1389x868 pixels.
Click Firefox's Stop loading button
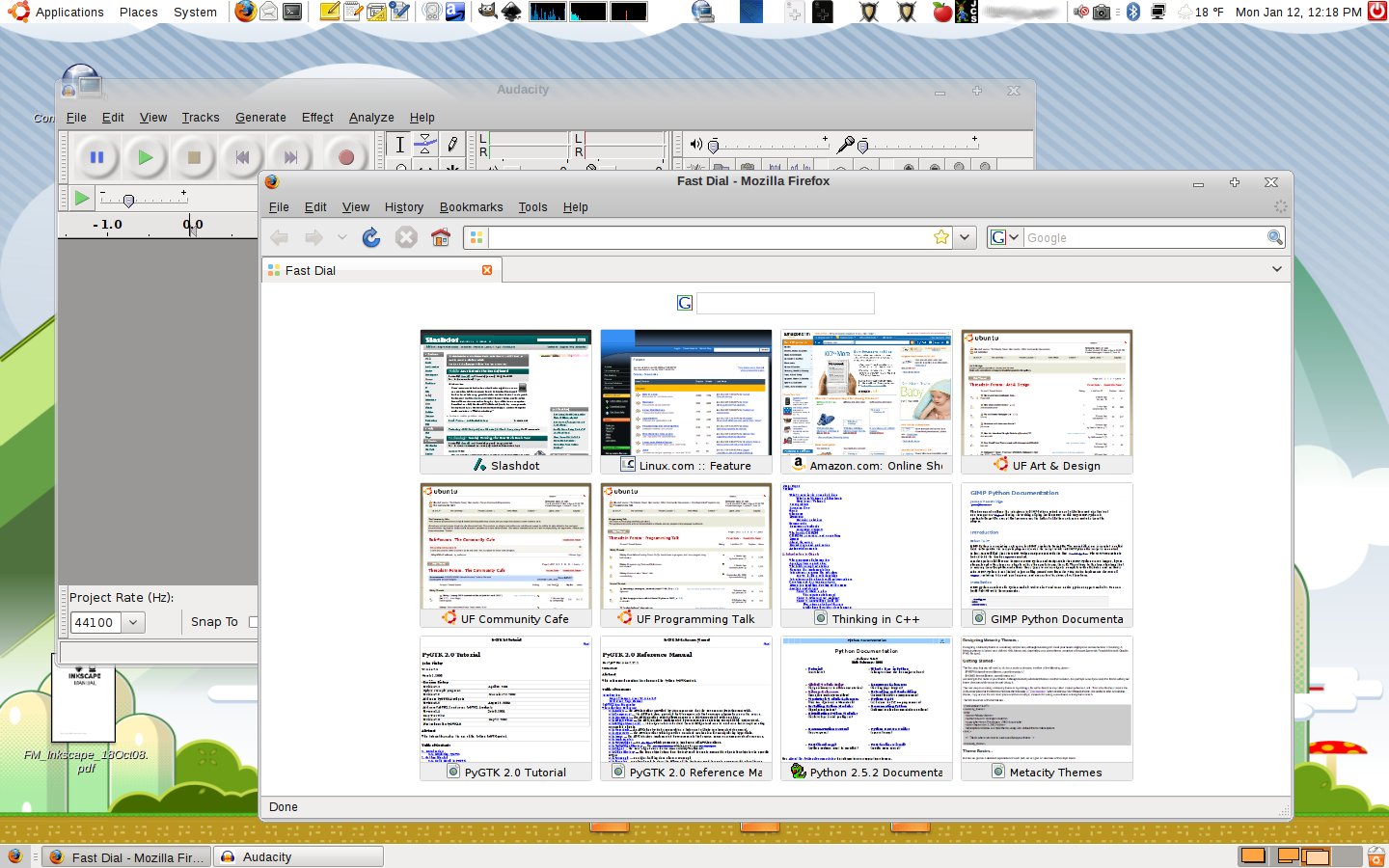(406, 237)
